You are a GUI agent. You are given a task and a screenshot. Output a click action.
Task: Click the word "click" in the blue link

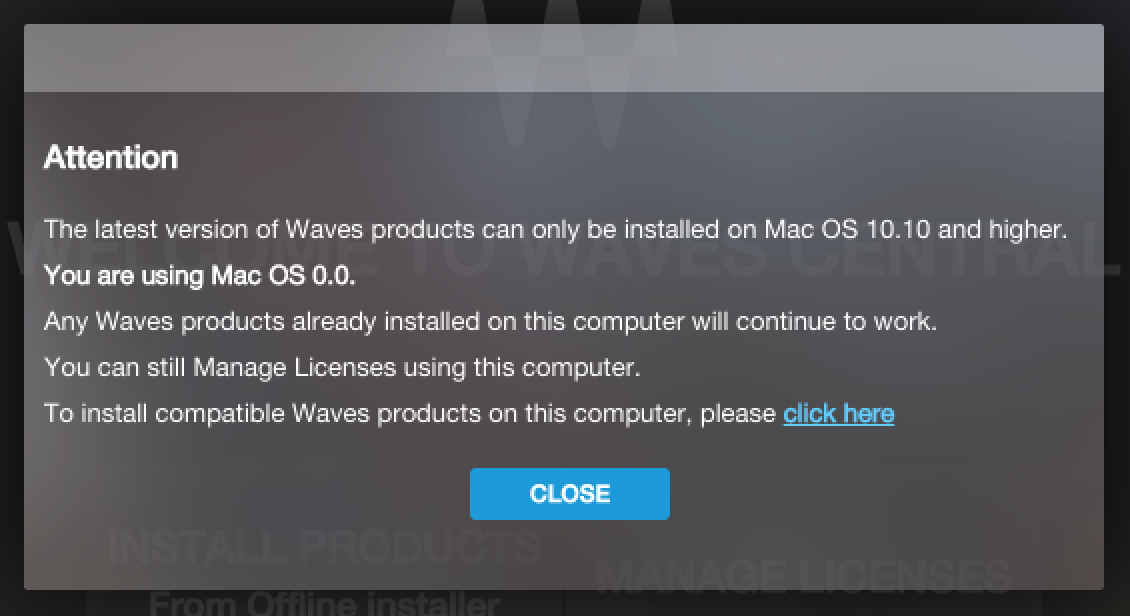[809, 414]
